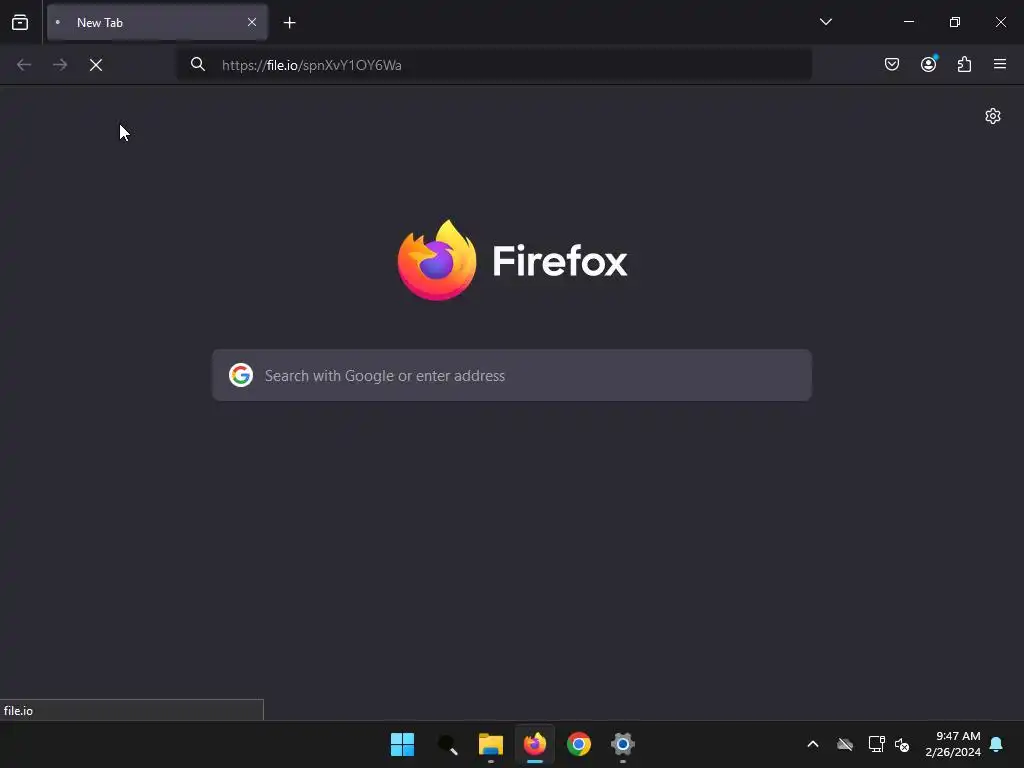Open the Firefox application menu
Screen dimensions: 1024x768
pos(1000,64)
